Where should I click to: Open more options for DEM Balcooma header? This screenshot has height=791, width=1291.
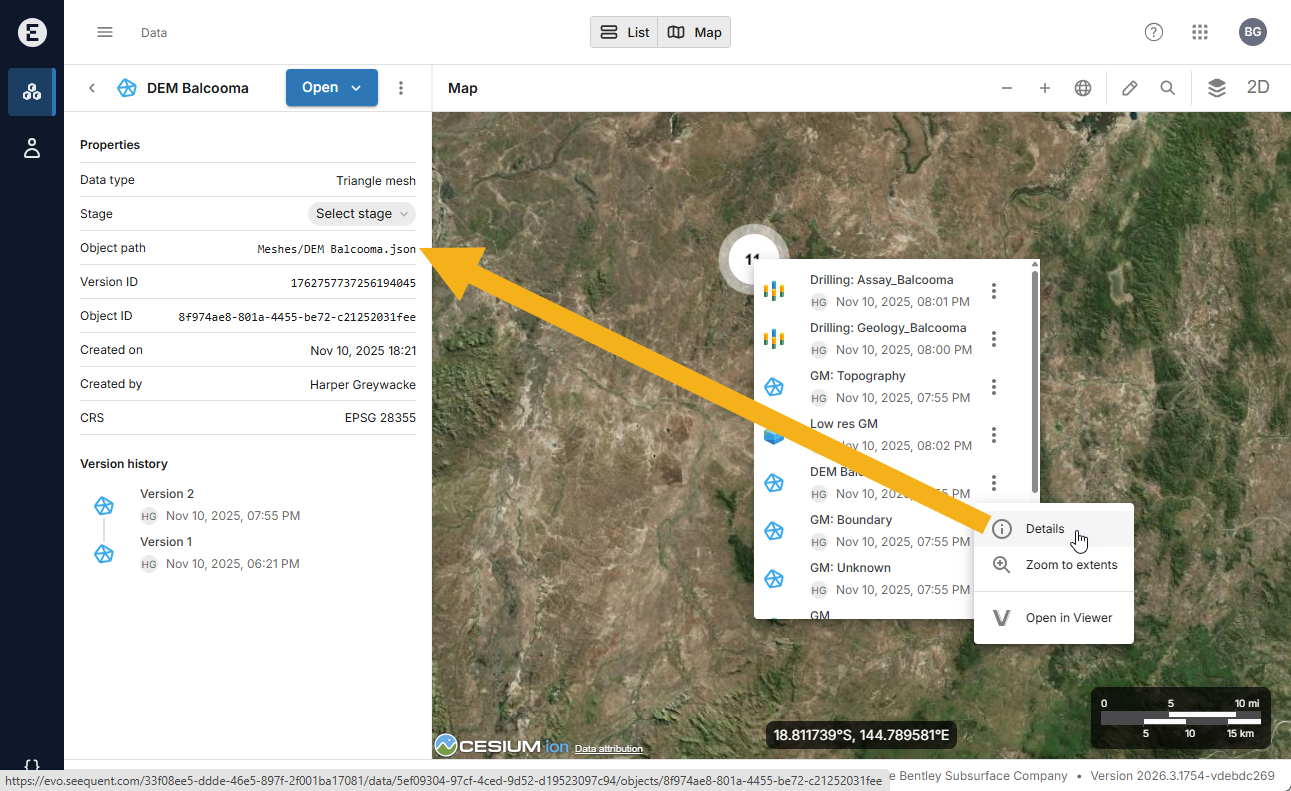point(401,88)
